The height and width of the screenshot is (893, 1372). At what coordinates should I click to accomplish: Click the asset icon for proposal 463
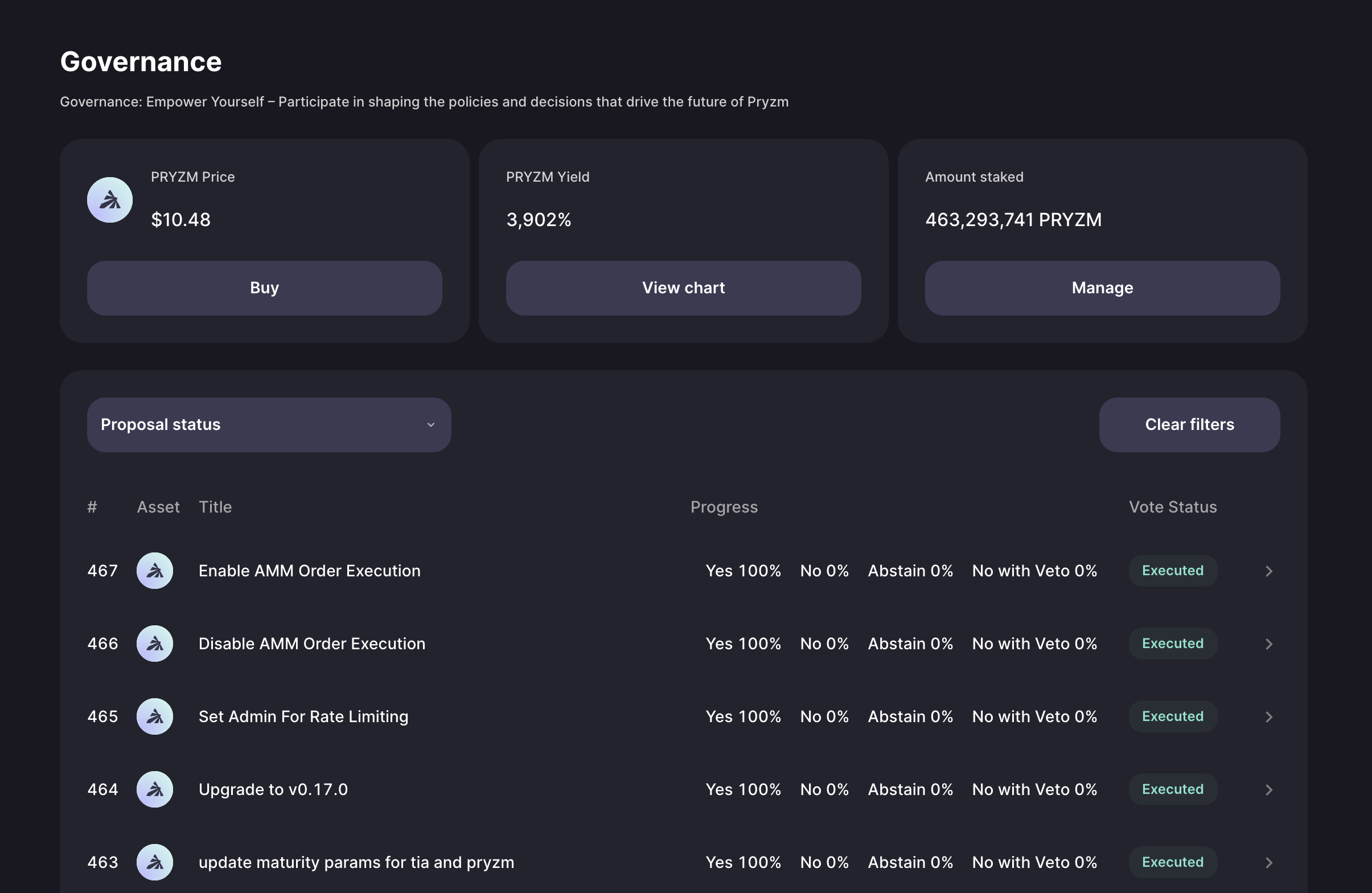pos(154,862)
